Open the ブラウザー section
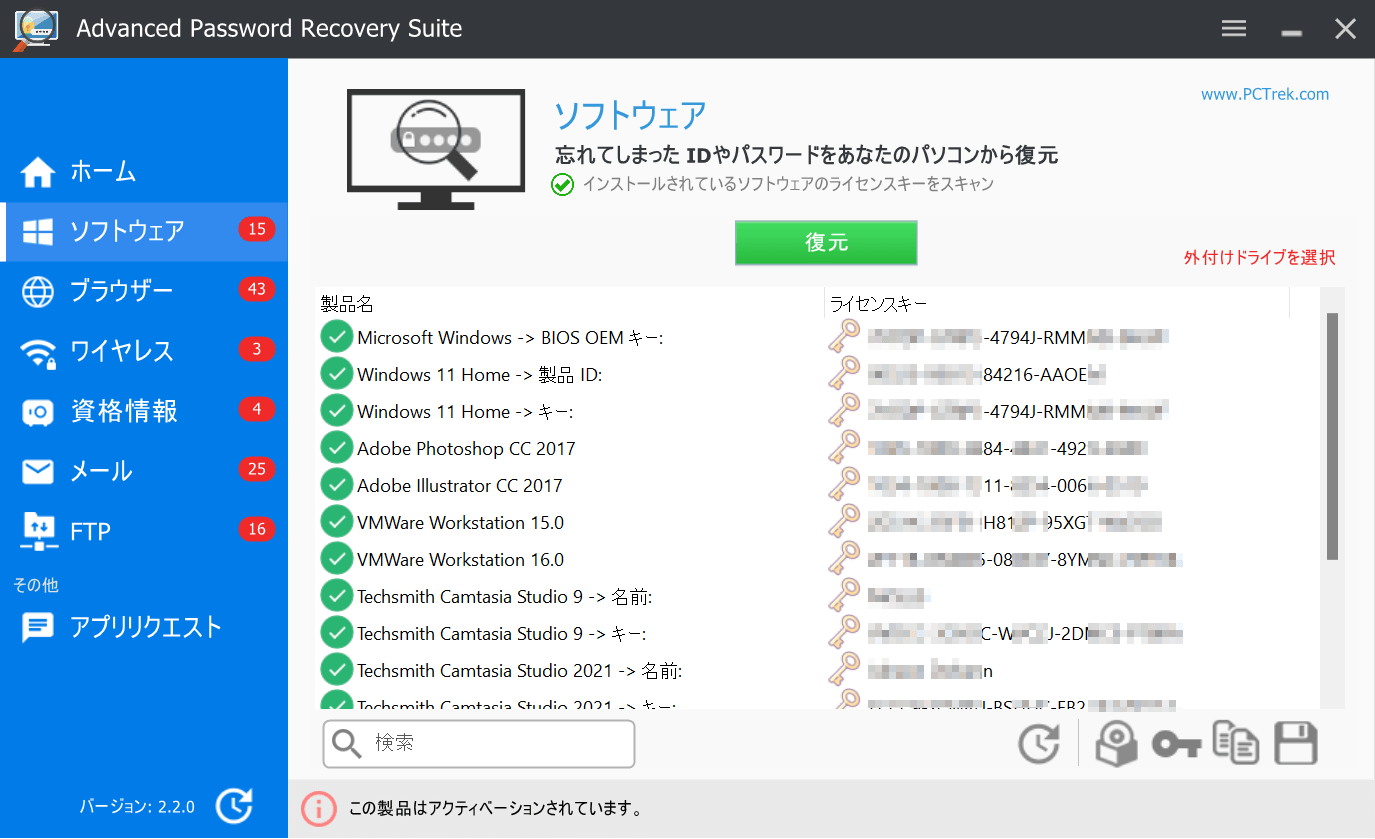Screen dimensions: 1375x839 144,291
